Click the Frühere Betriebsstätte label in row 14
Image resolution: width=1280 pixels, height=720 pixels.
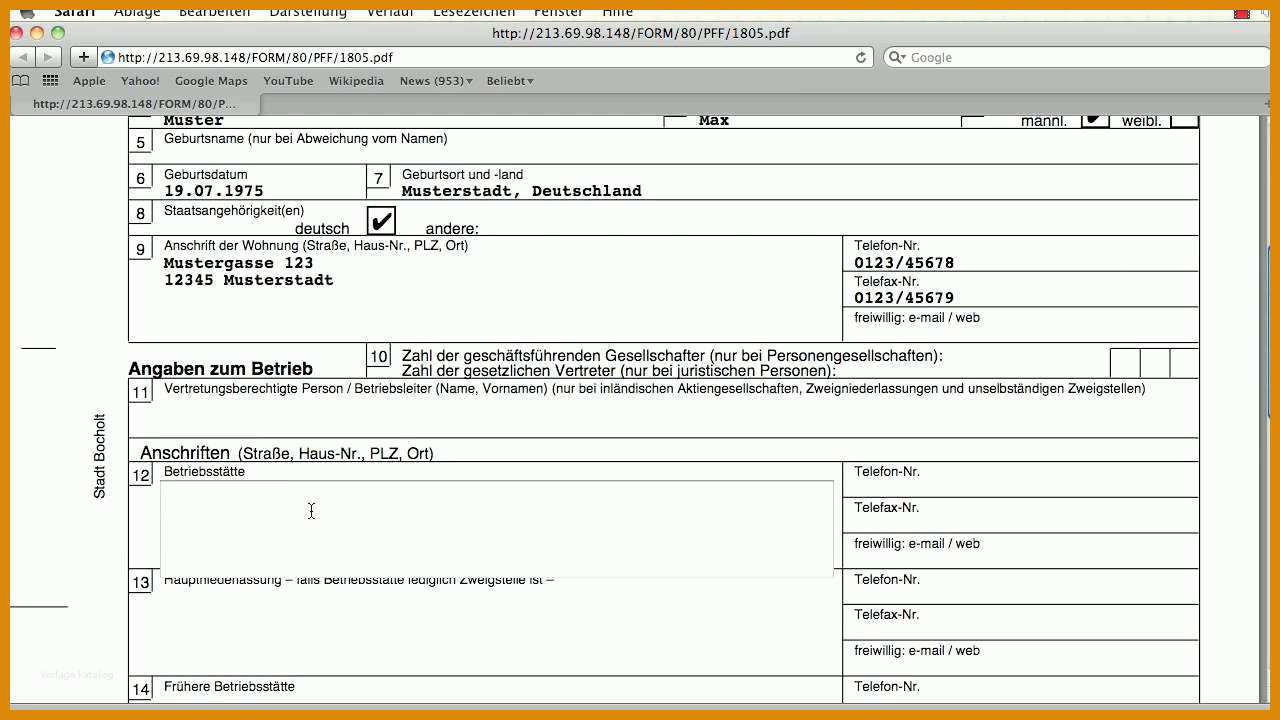pos(229,687)
